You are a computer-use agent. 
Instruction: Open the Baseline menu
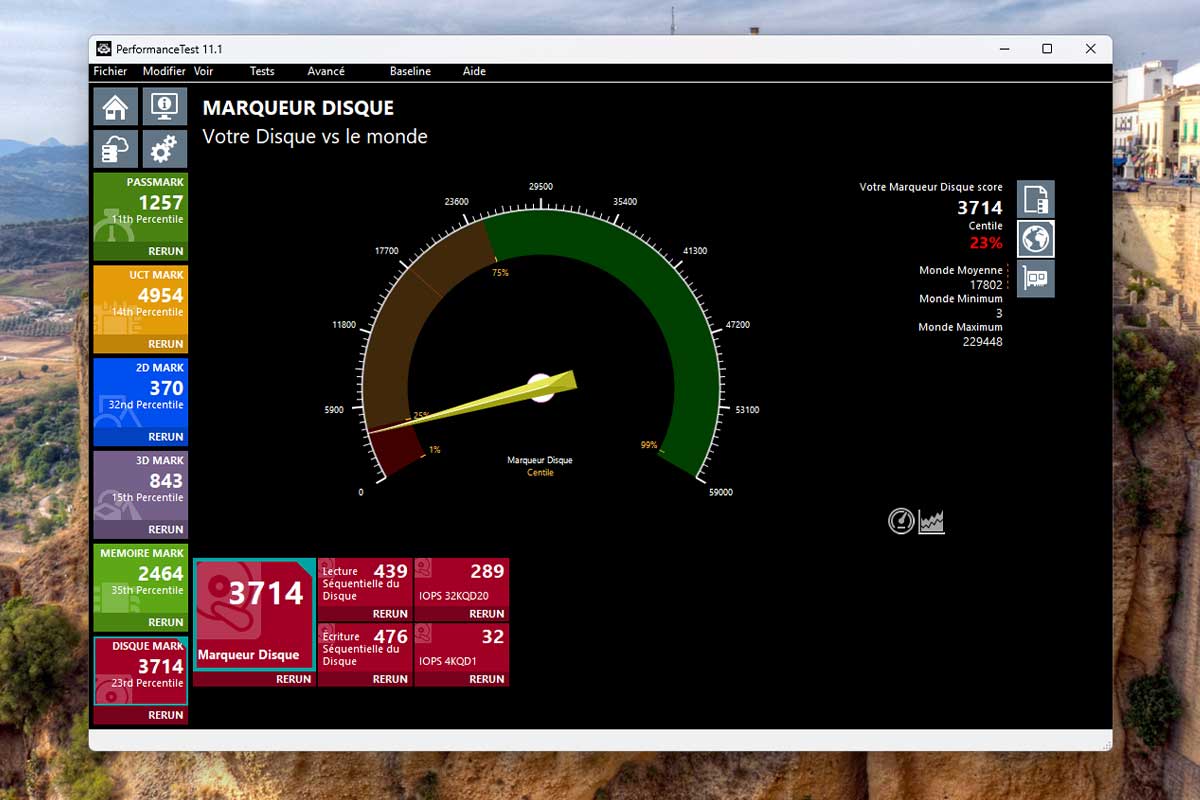pyautogui.click(x=410, y=71)
